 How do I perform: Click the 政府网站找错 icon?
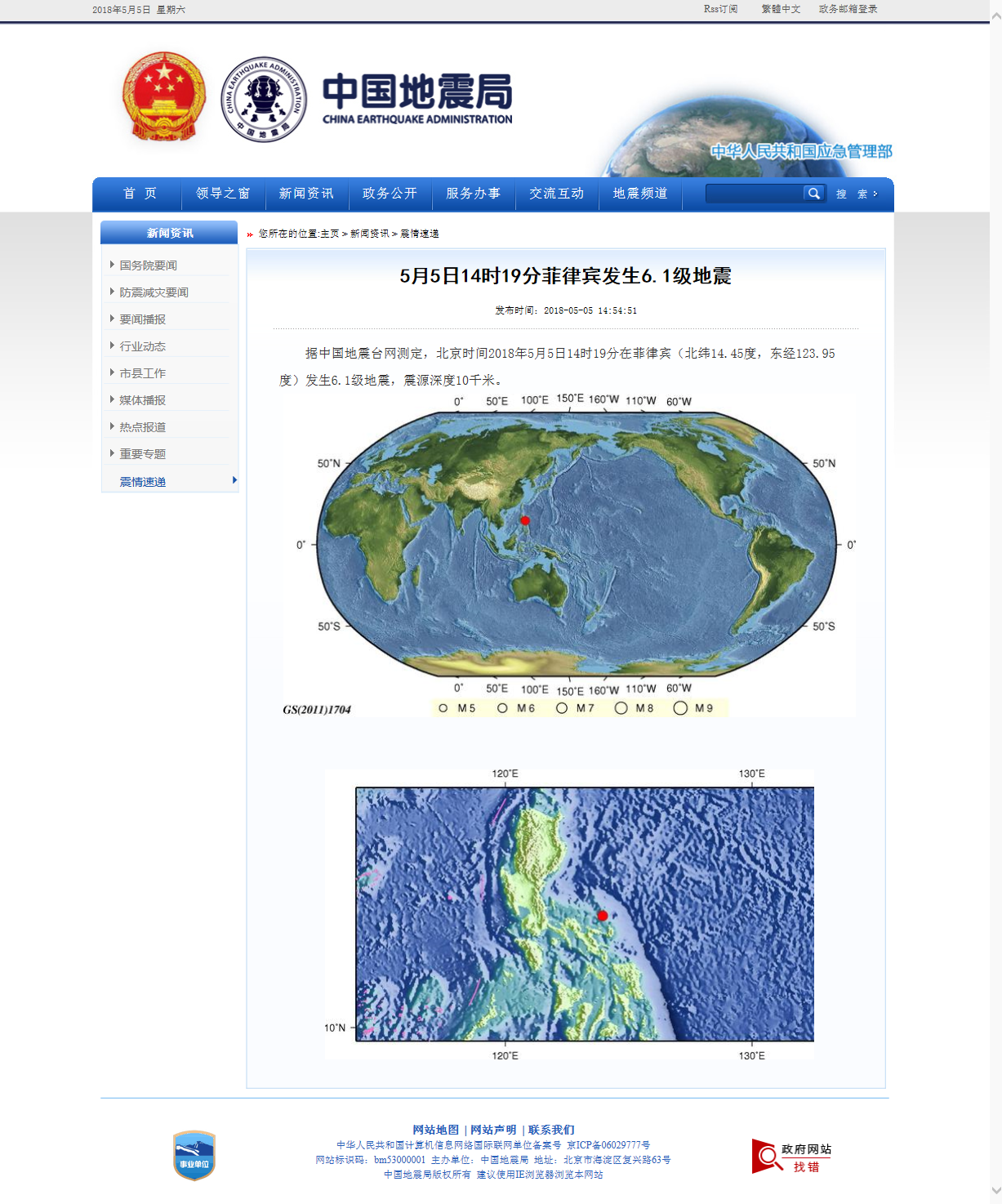(x=792, y=1157)
